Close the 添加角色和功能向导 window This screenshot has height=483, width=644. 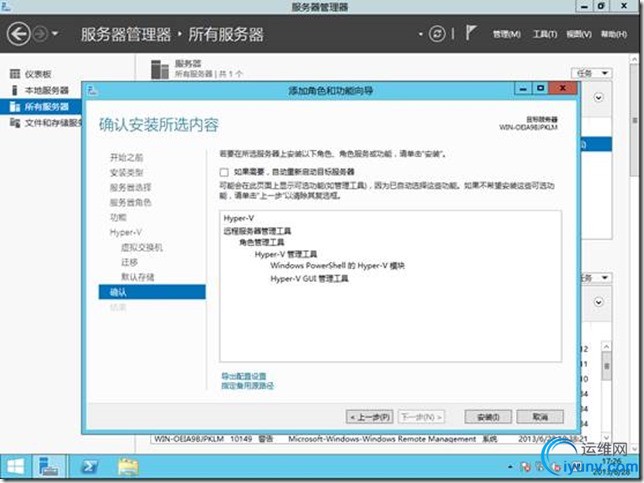tap(563, 88)
